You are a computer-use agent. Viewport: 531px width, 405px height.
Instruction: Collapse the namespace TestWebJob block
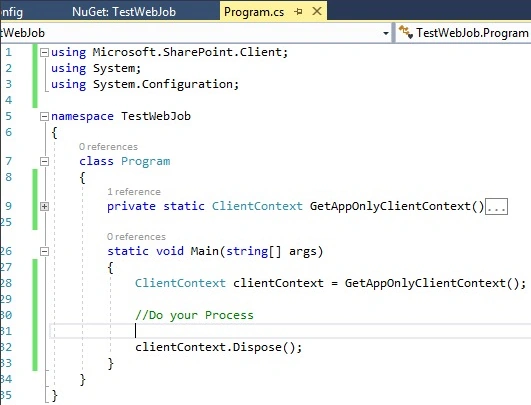(44, 117)
